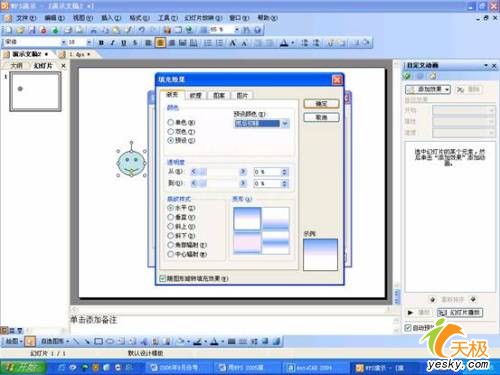Open the File (文件) menu

coord(26,18)
